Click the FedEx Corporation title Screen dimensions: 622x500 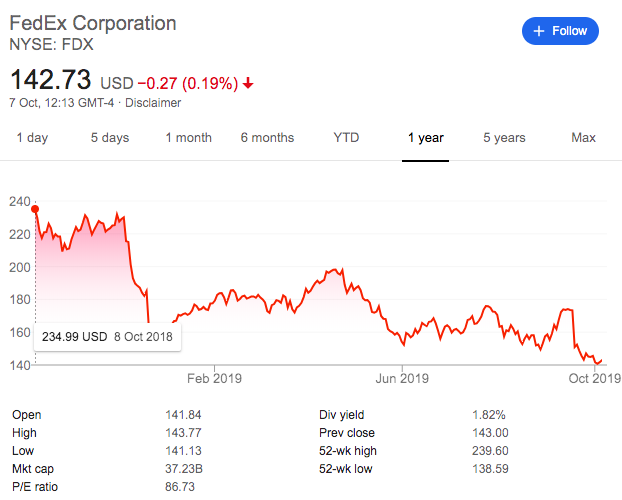pos(93,23)
